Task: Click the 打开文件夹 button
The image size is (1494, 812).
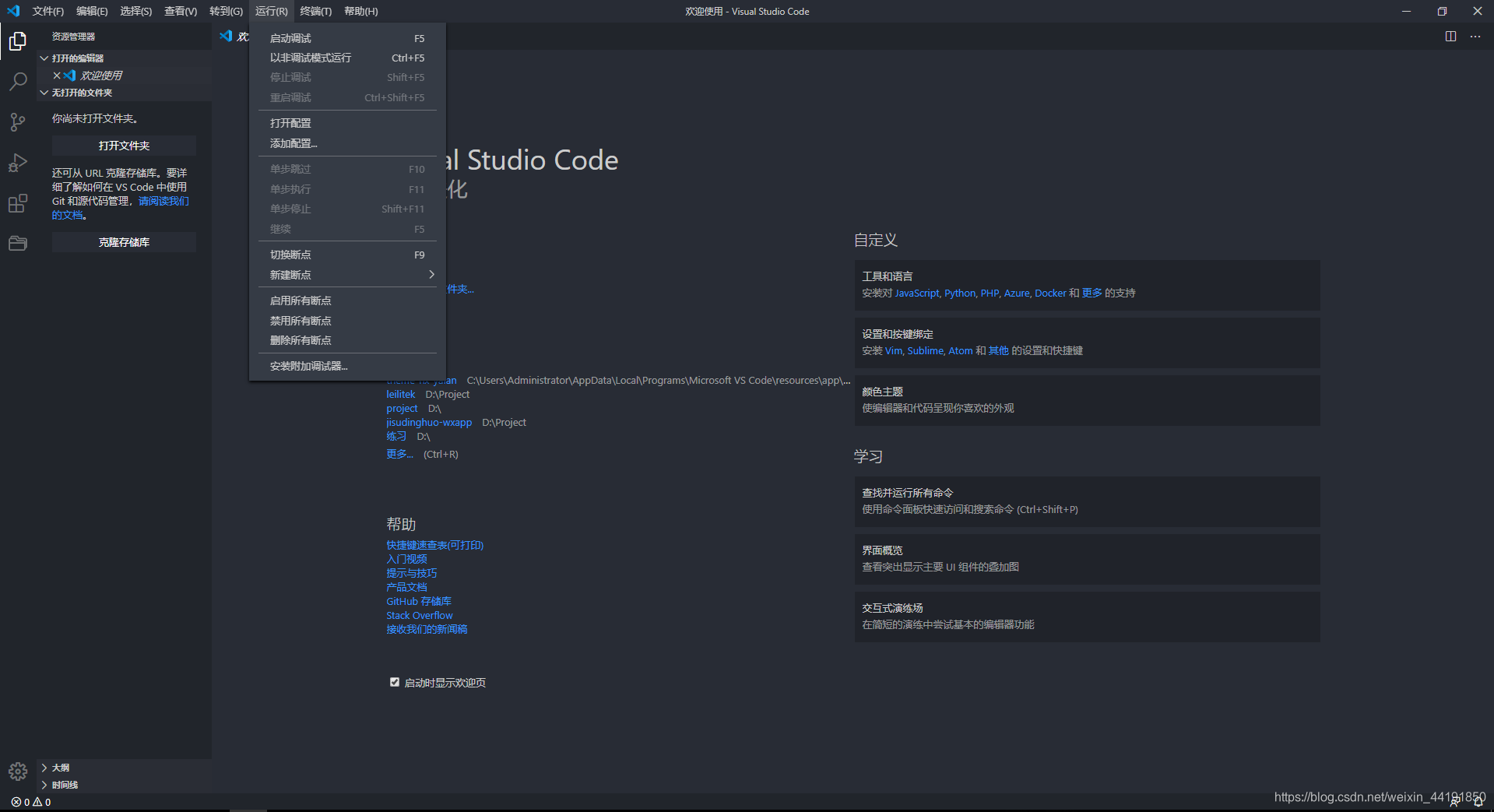Action: click(x=123, y=145)
